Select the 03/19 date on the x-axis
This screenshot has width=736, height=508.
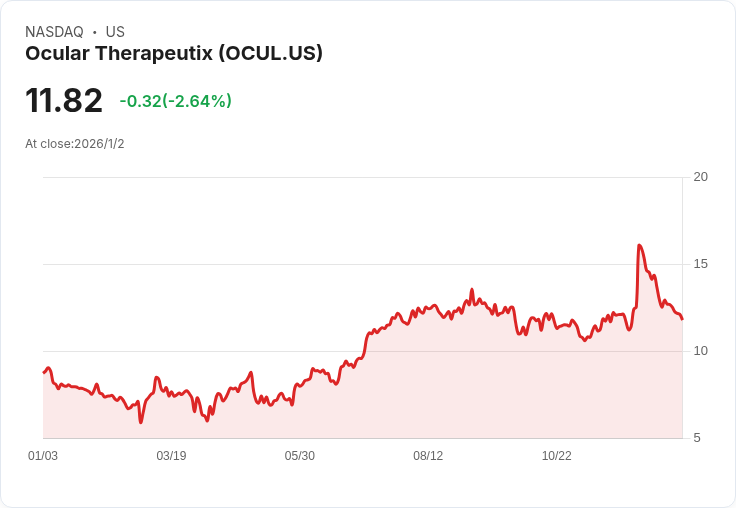[171, 456]
